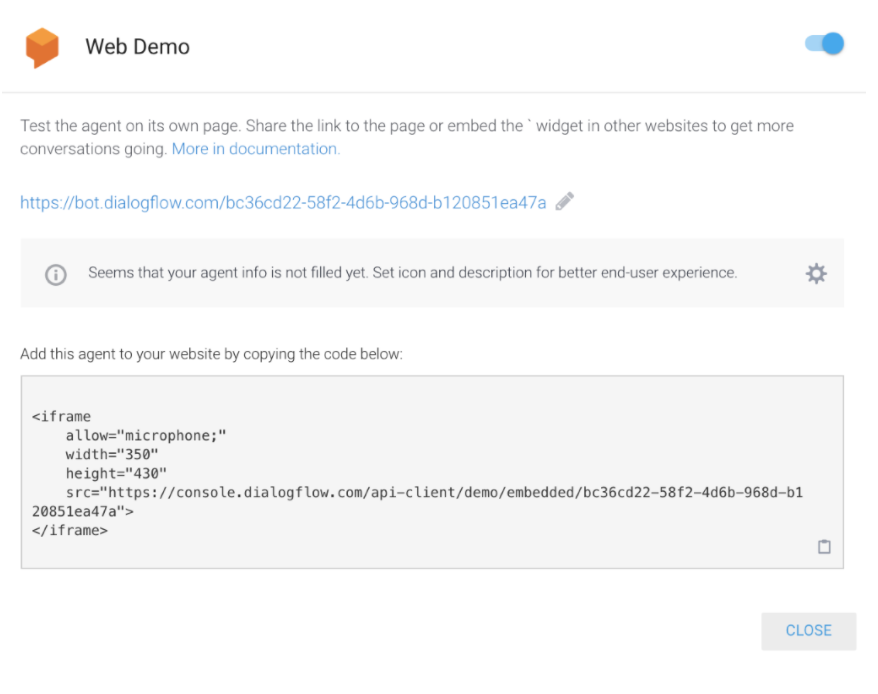Open agent settings via the gear icon
The width and height of the screenshot is (878, 694).
tap(816, 274)
